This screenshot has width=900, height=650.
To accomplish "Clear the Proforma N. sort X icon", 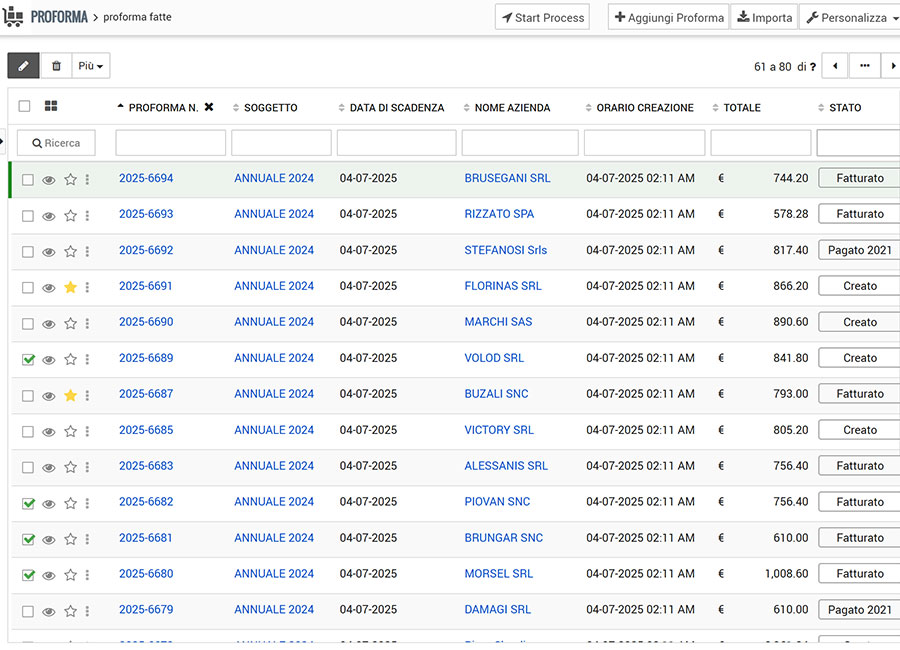I will tap(209, 107).
